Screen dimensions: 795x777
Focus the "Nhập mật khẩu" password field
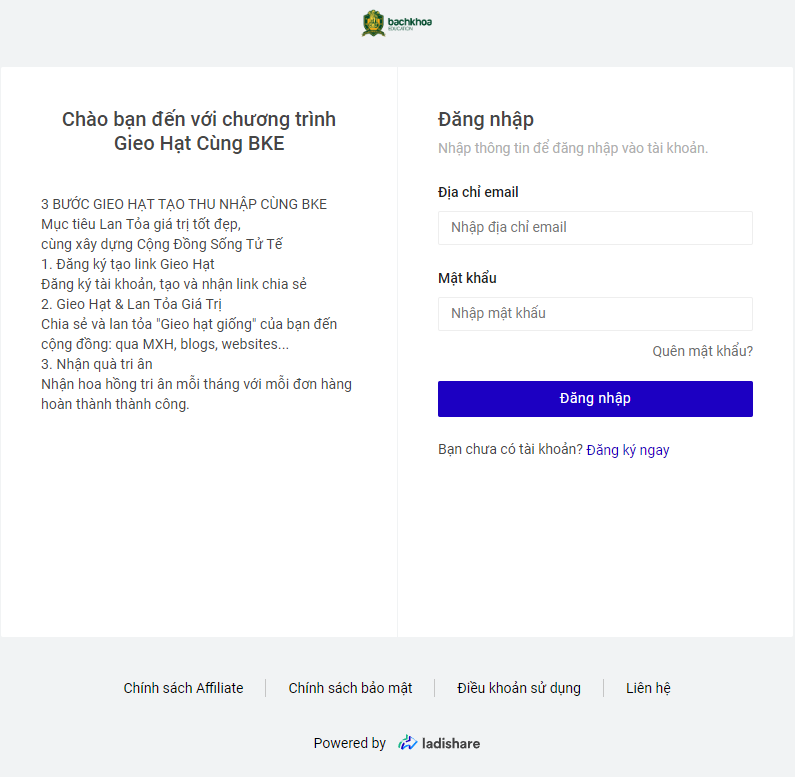coord(595,314)
